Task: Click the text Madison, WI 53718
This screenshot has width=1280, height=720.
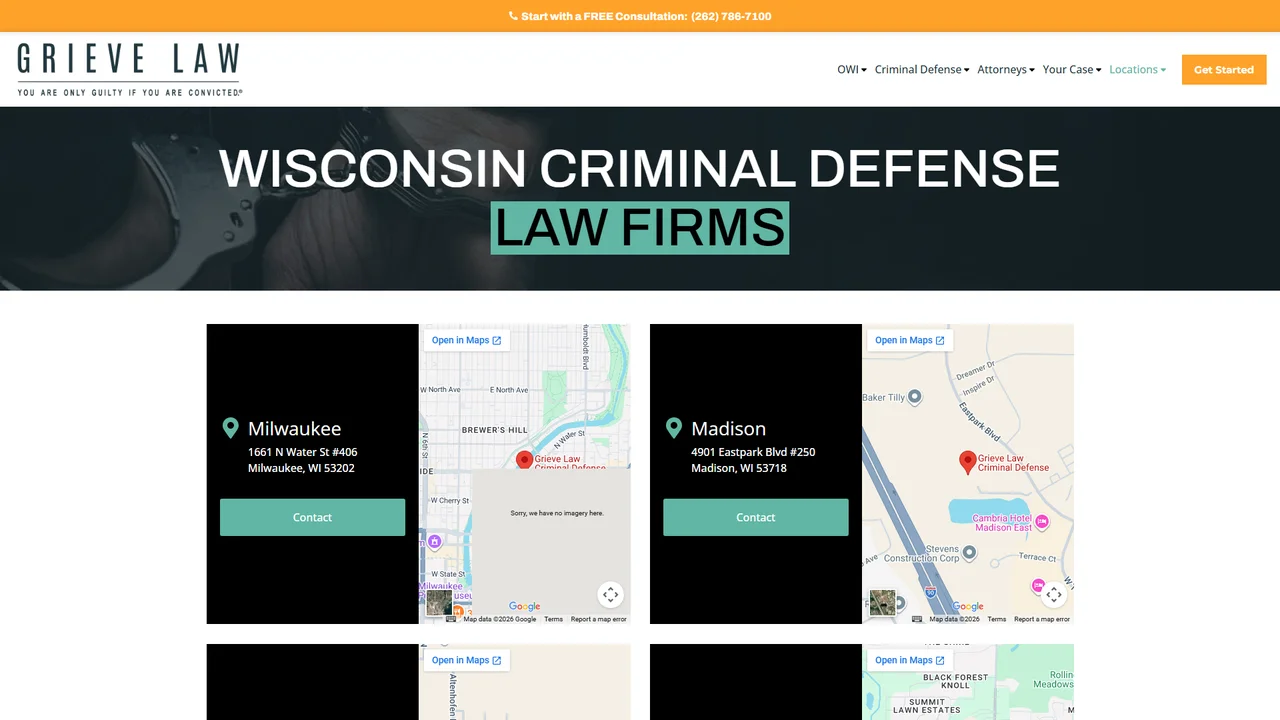Action: click(739, 468)
